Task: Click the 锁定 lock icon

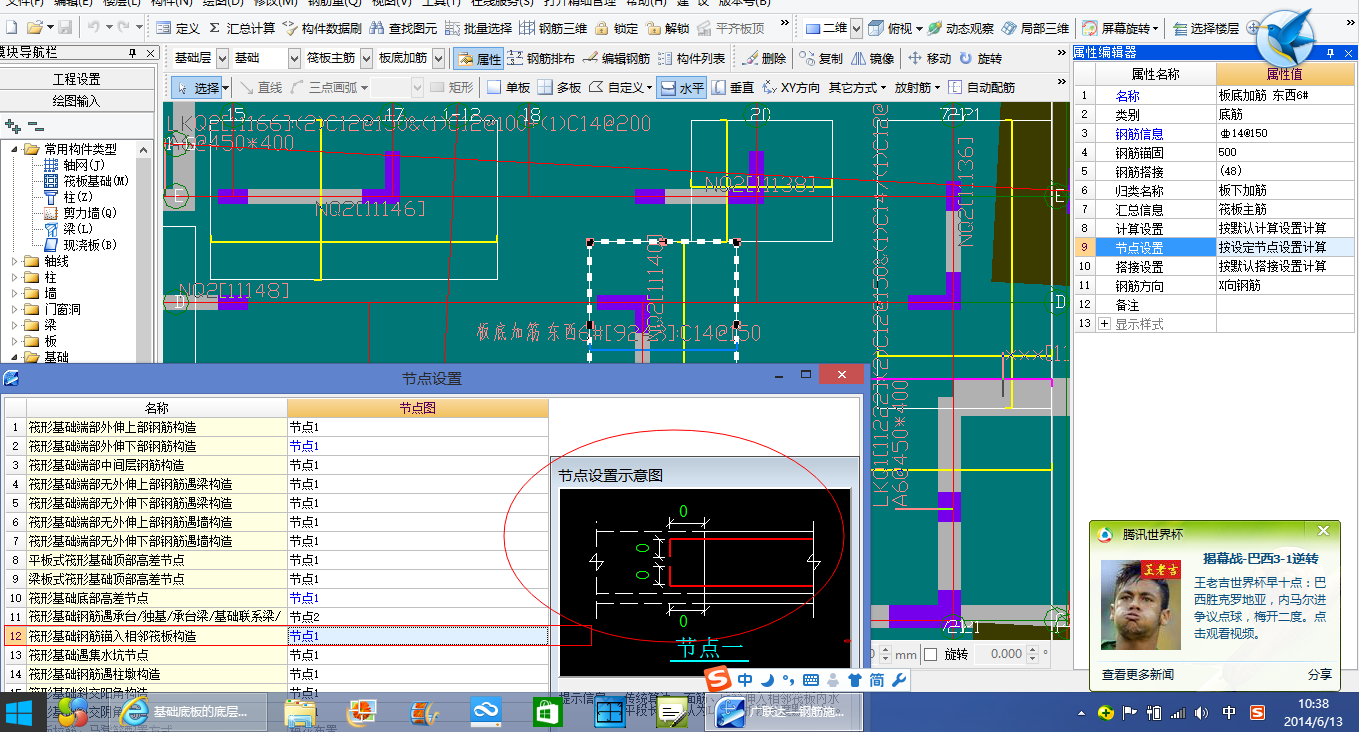Action: pos(617,28)
